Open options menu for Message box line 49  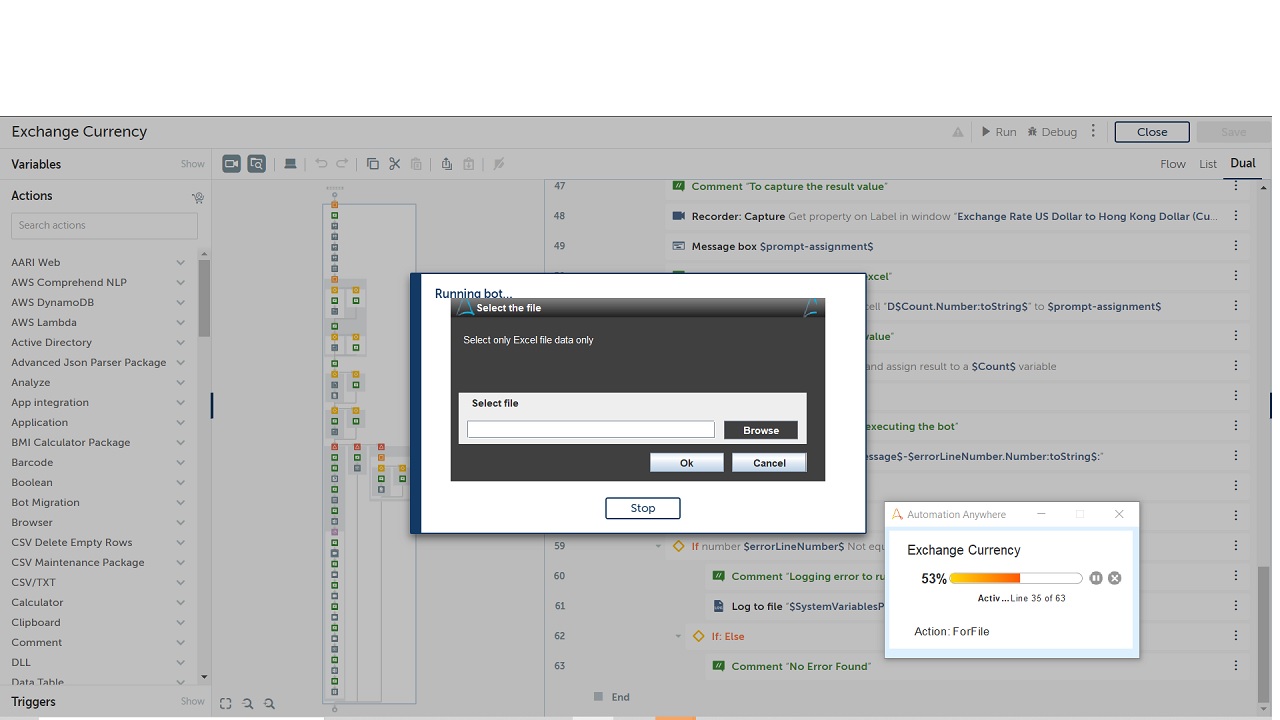pyautogui.click(x=1236, y=246)
